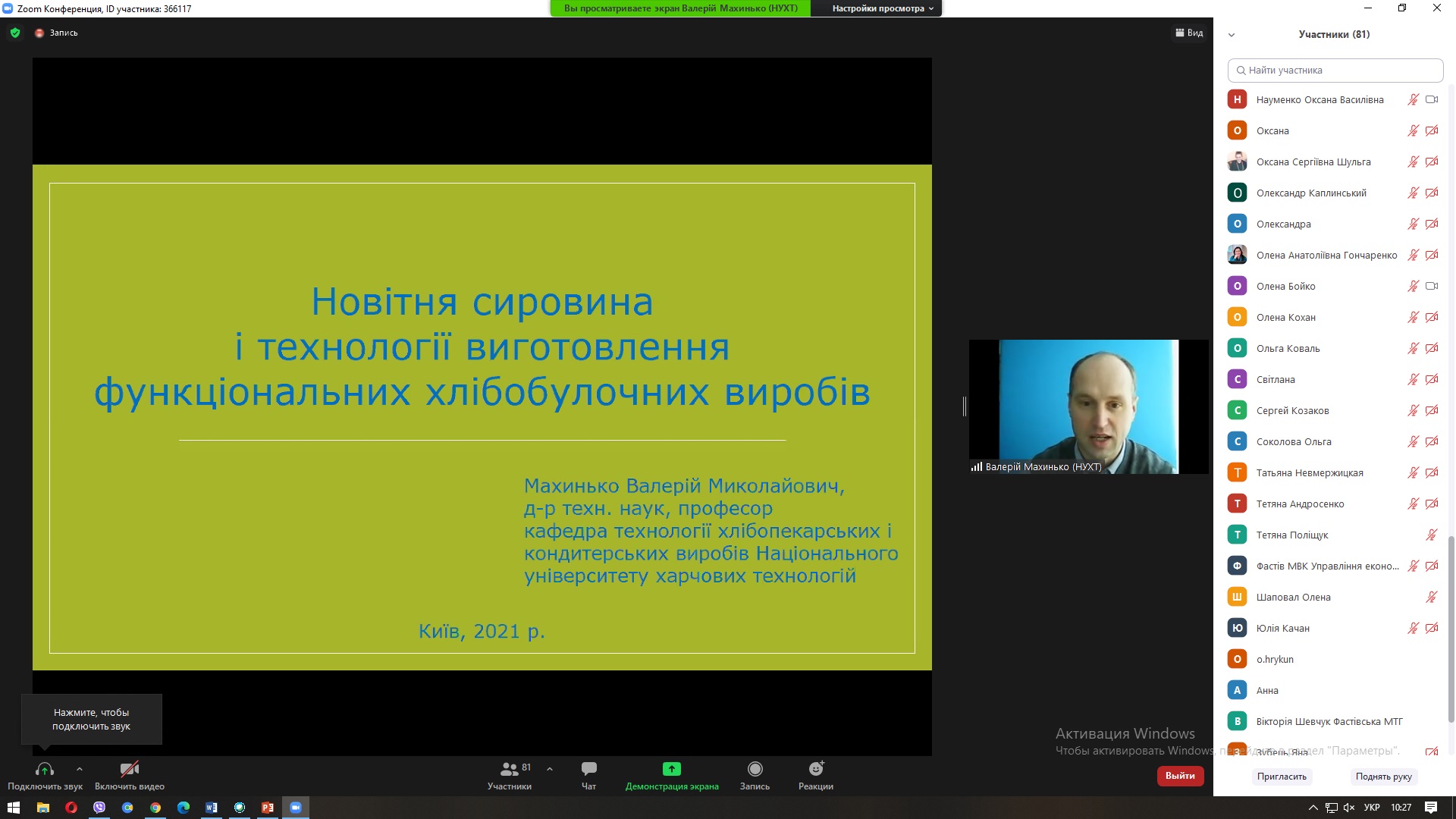Open PowerPoint from the Windows taskbar

(268, 808)
